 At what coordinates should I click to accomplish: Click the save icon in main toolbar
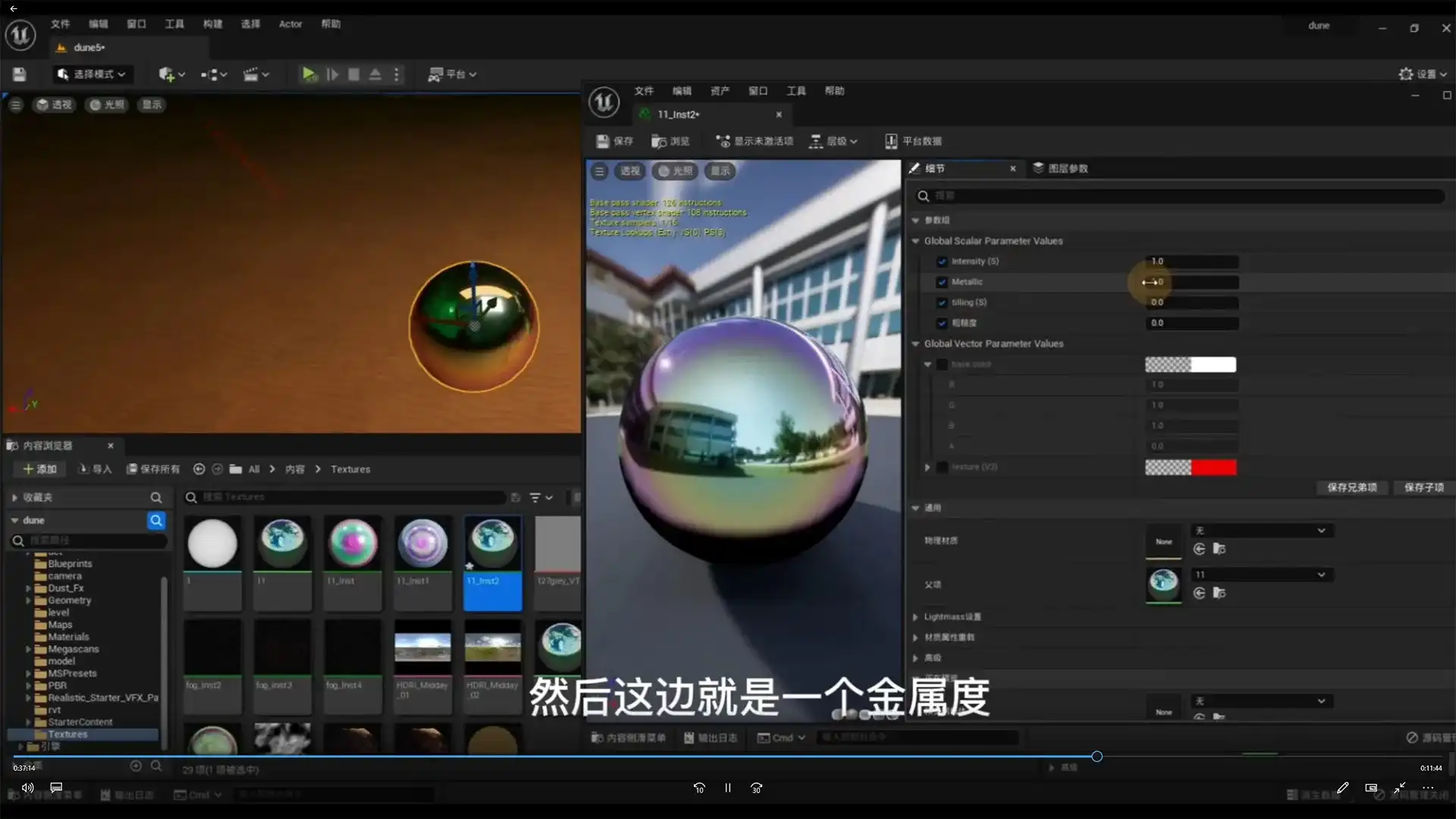20,74
